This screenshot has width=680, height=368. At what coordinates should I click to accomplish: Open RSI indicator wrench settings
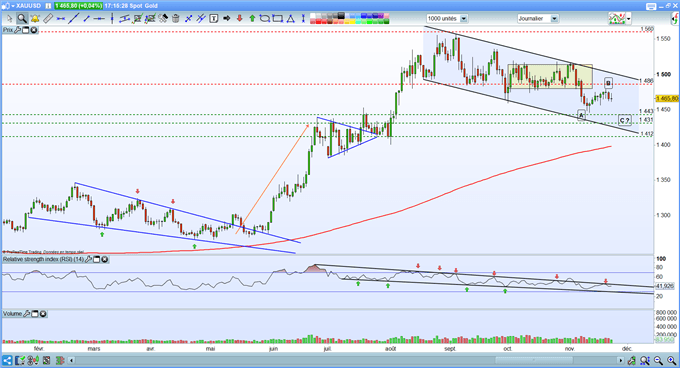(x=88, y=259)
